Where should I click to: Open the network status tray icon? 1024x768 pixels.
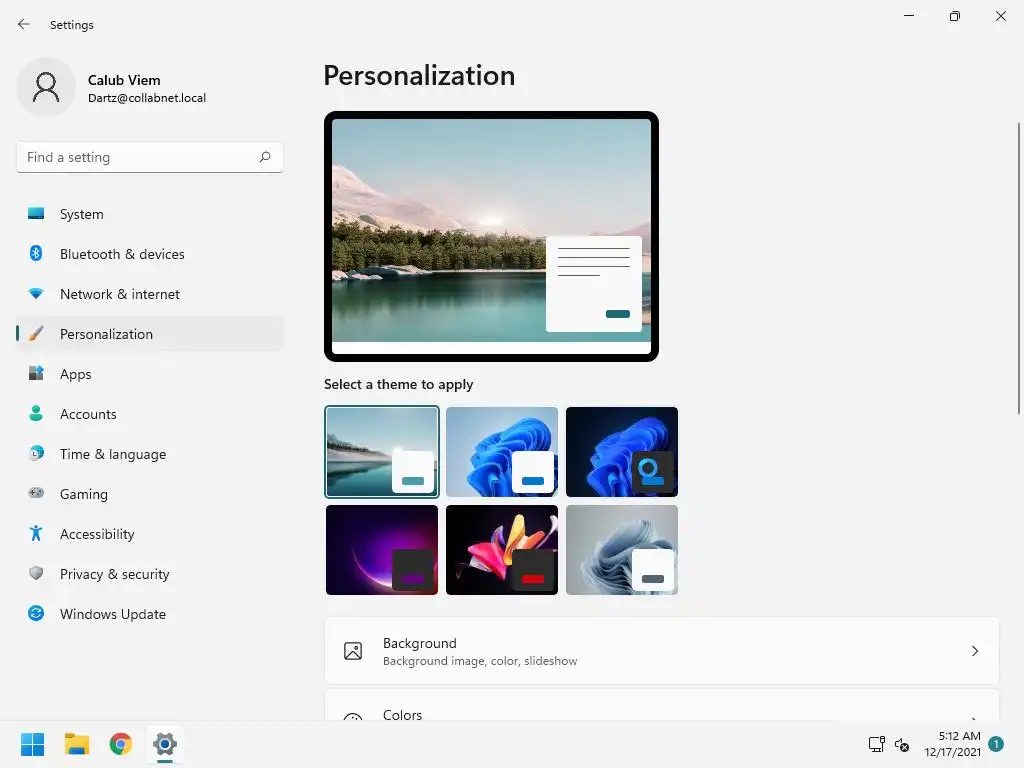tap(876, 744)
